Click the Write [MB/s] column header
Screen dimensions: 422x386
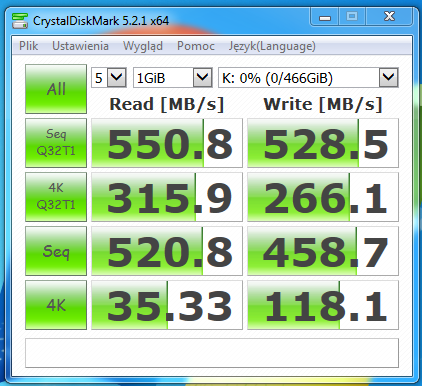[x=323, y=104]
